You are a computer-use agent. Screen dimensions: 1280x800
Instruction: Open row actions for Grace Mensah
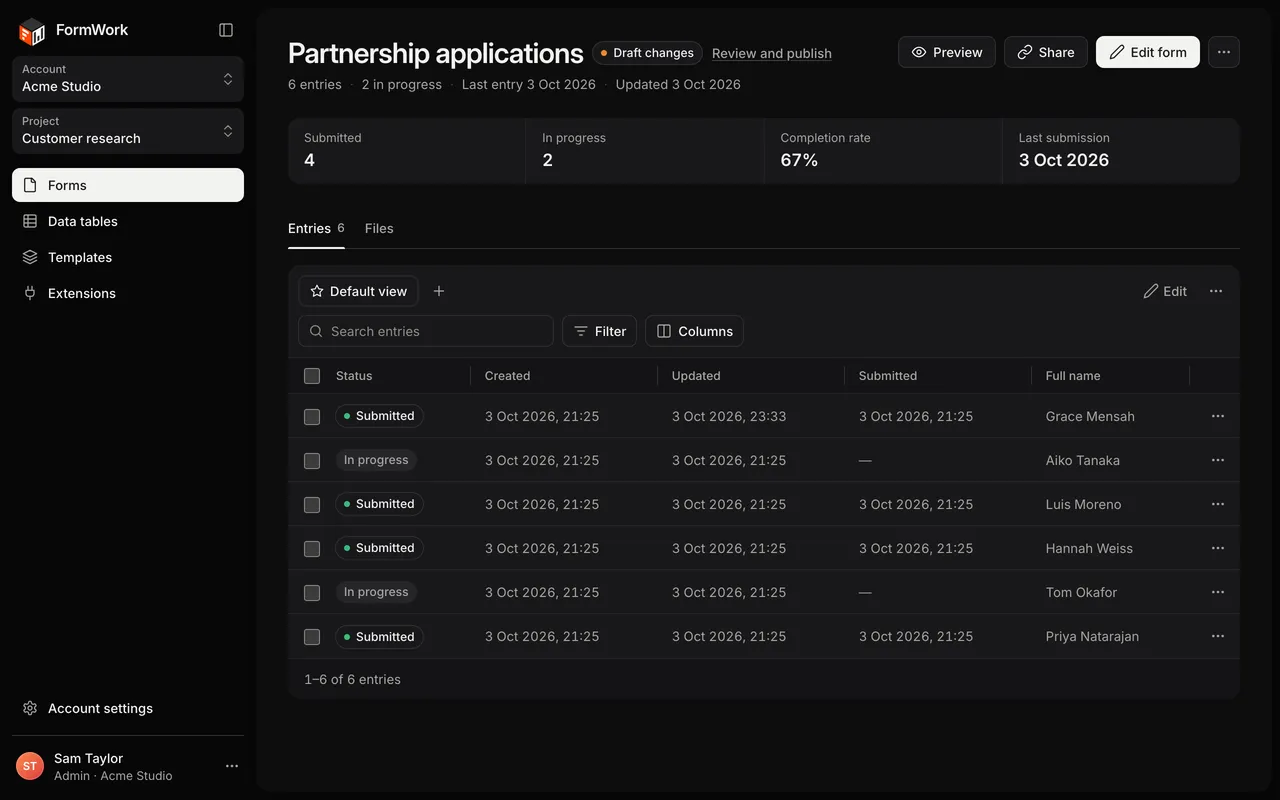tap(1218, 416)
